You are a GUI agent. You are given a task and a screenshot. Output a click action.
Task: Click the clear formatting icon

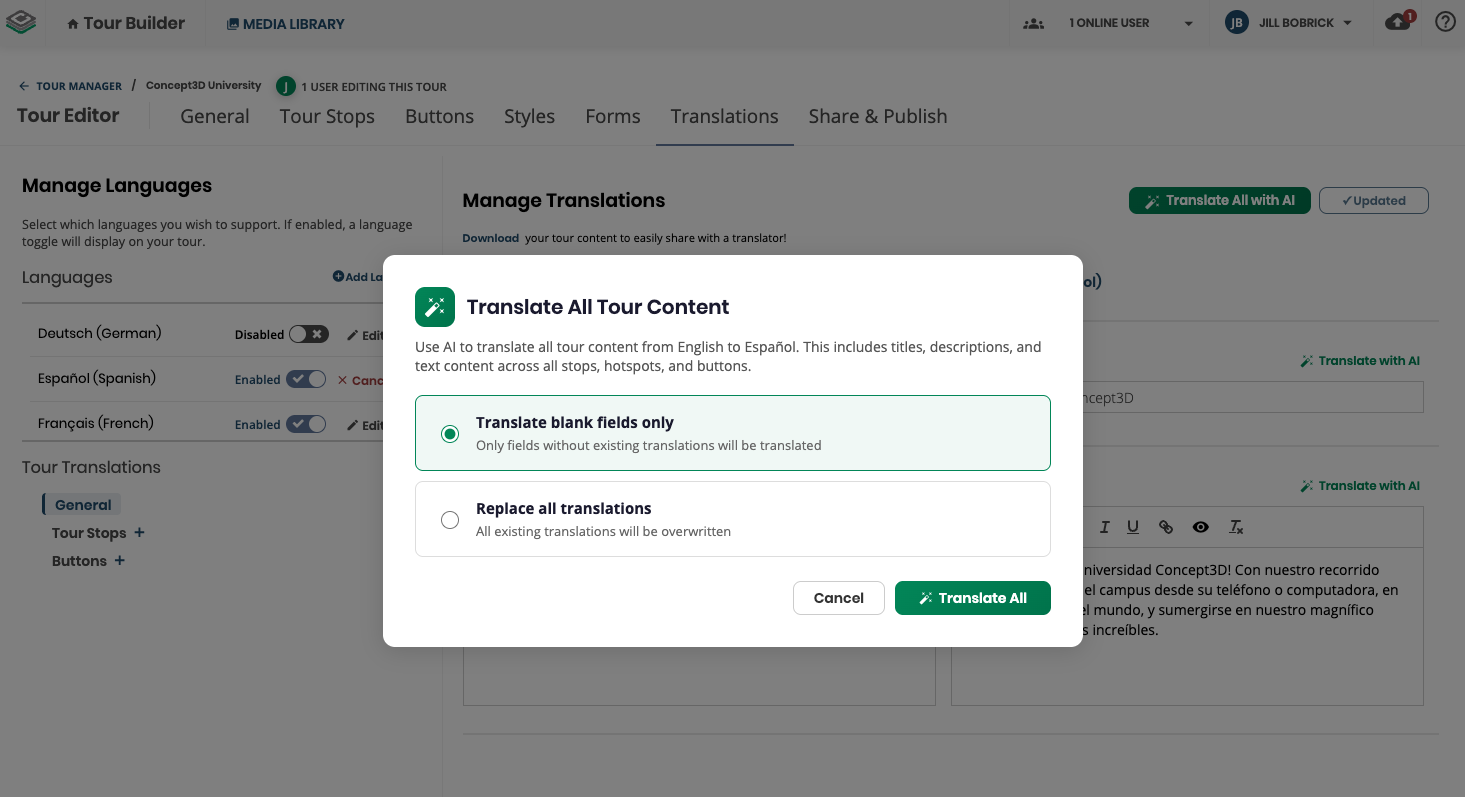point(1236,527)
